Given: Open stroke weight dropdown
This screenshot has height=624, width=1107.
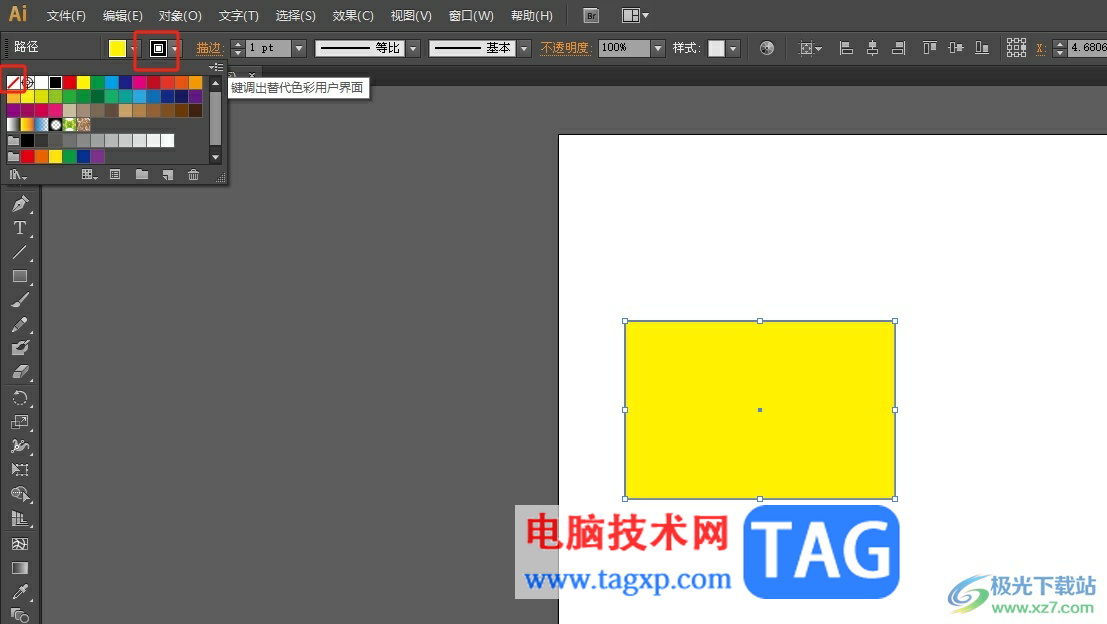Looking at the screenshot, I should (x=299, y=48).
